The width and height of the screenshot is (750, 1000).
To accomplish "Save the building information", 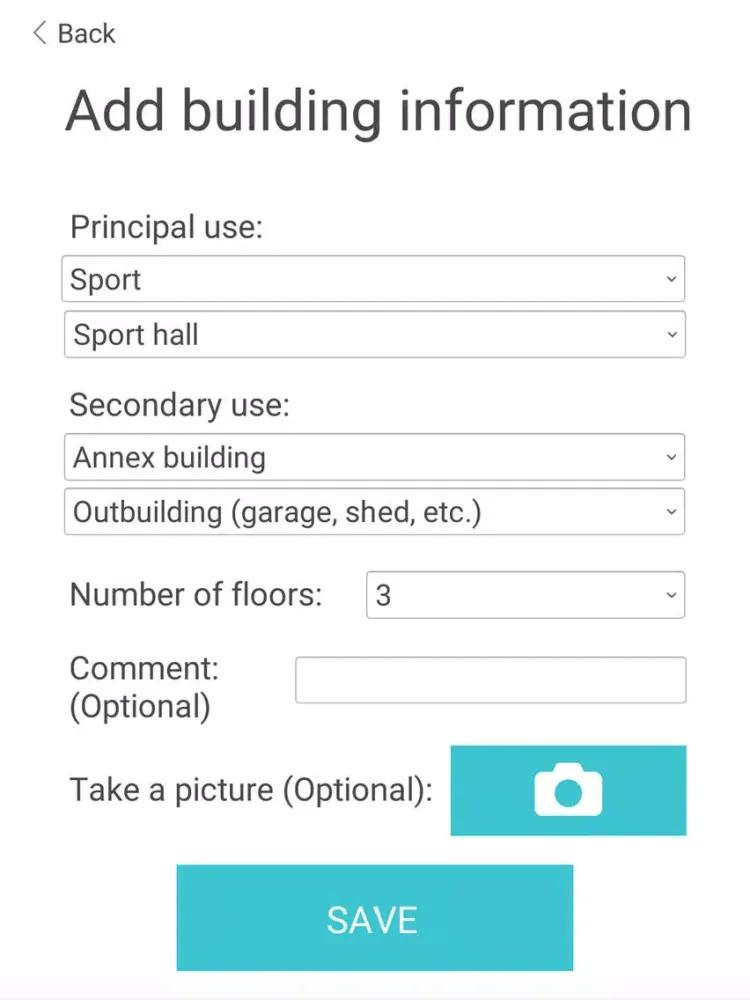I will [375, 918].
